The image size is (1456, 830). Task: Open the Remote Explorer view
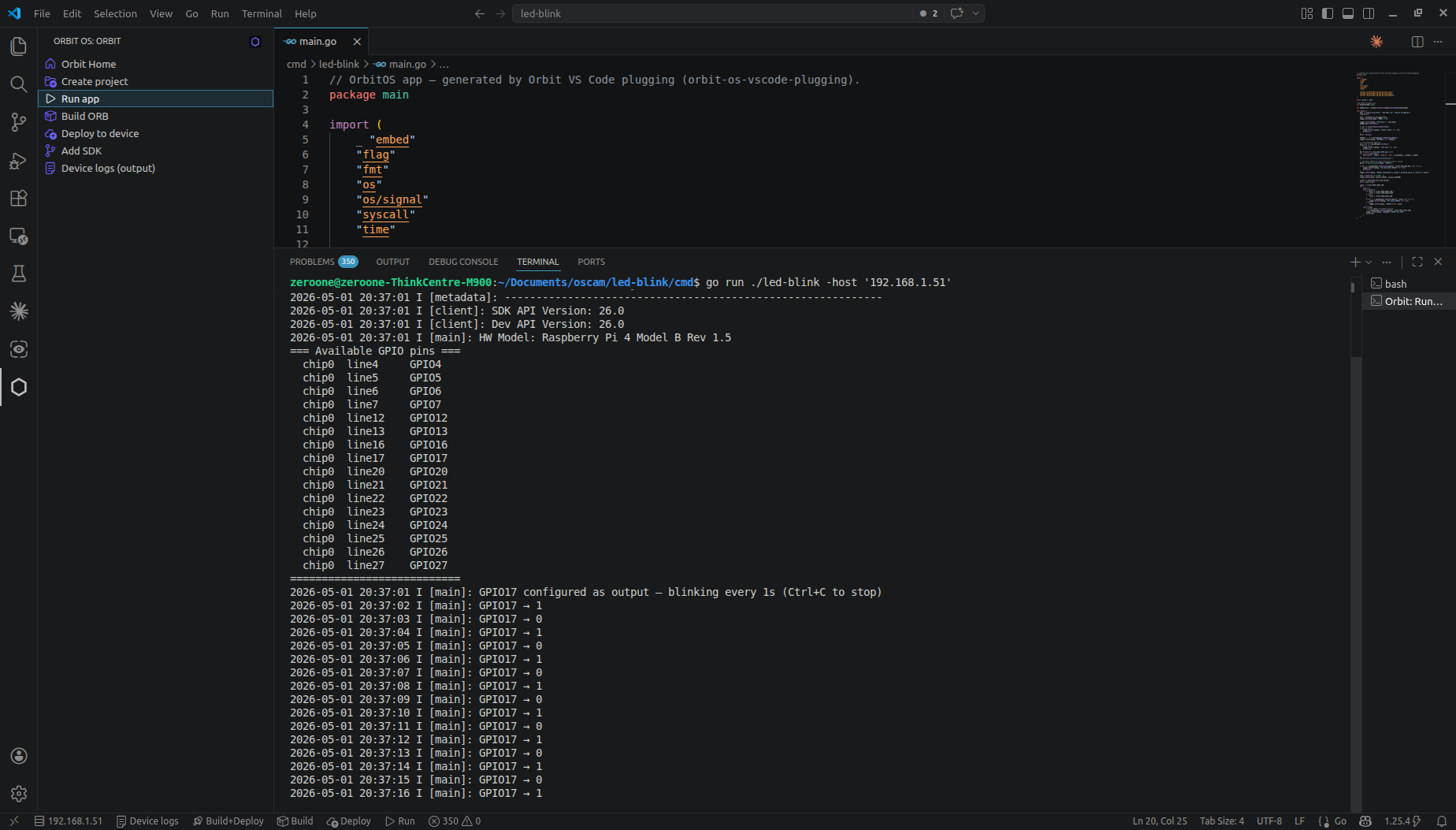pos(18,236)
